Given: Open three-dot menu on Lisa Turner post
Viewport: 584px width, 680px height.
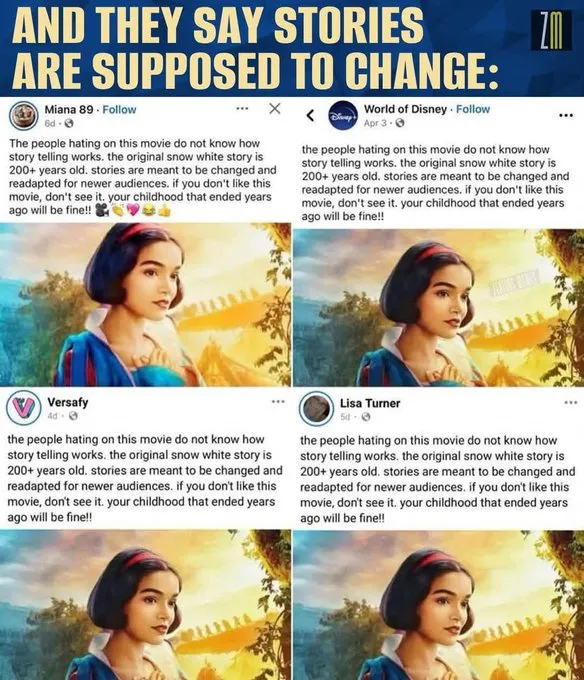Looking at the screenshot, I should tap(571, 403).
